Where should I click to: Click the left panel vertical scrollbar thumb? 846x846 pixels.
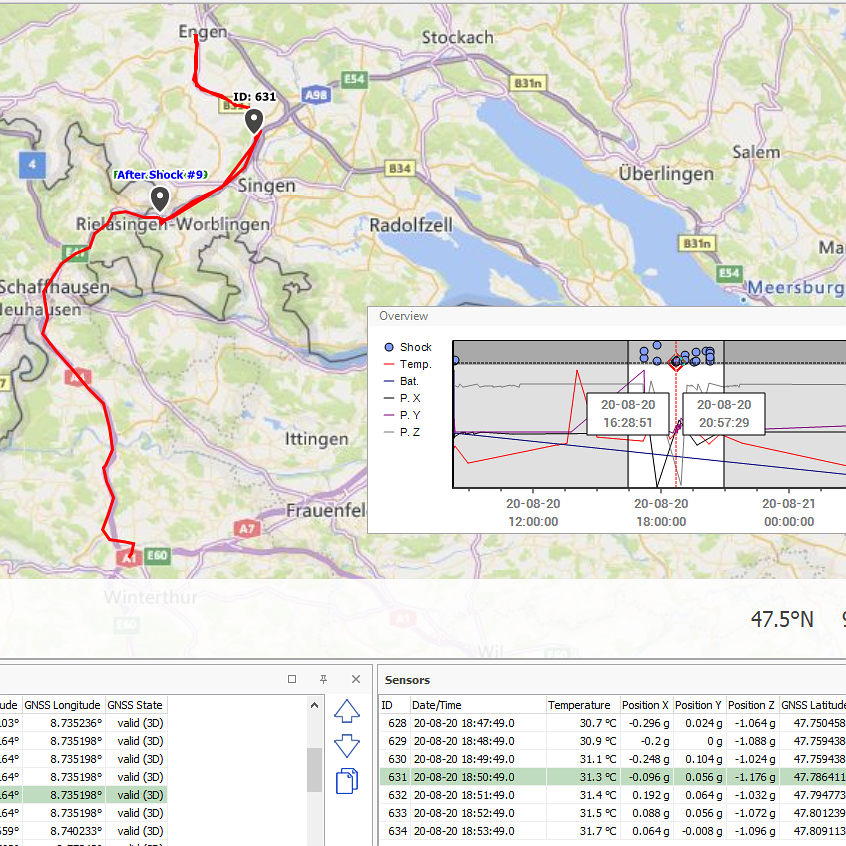[314, 770]
